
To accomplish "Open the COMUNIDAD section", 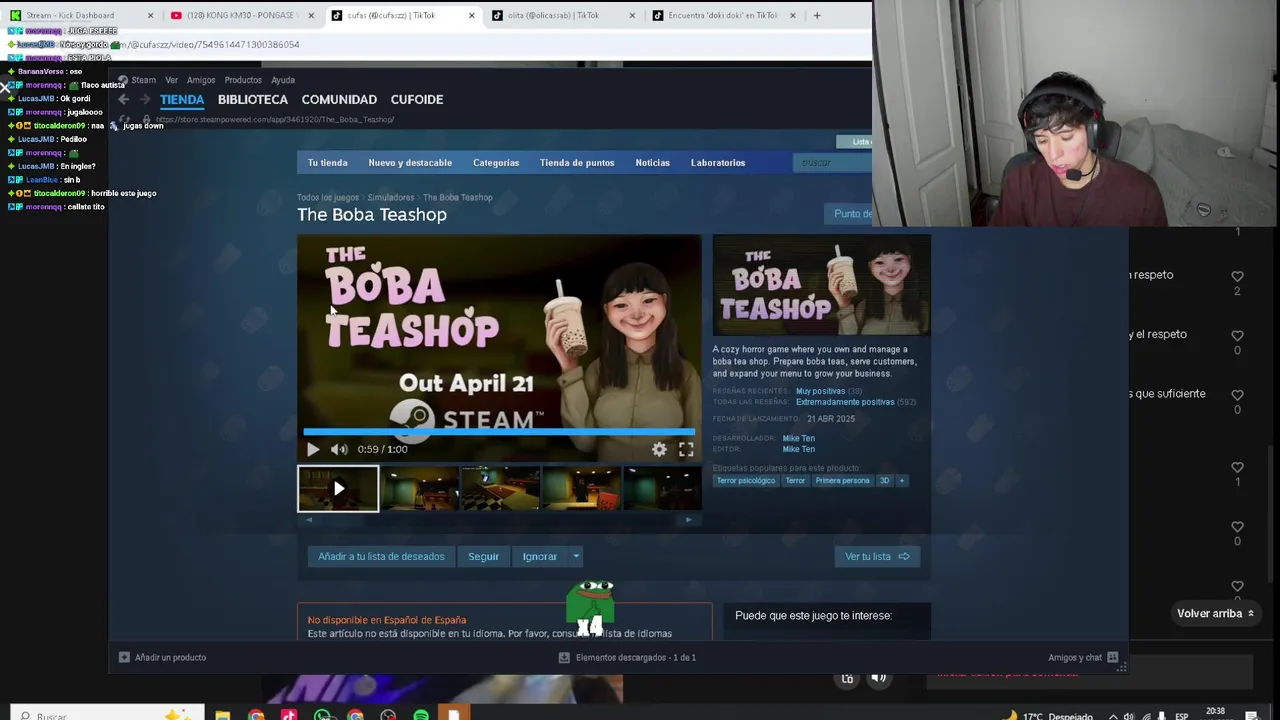I will (339, 99).
